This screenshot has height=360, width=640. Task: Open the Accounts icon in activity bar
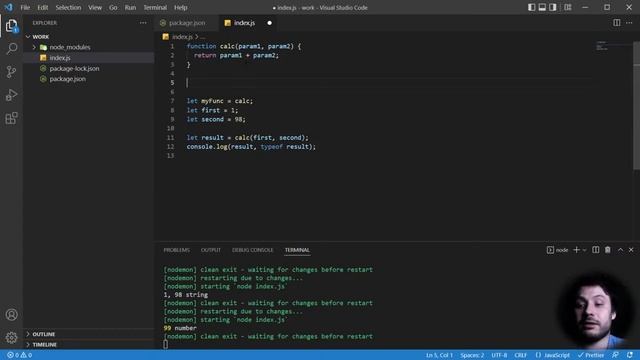(11, 315)
